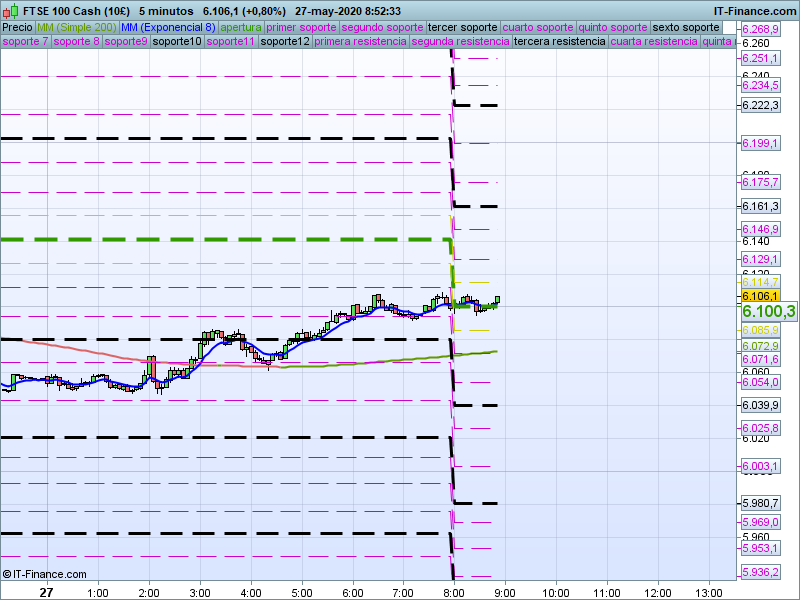Viewport: 800px width, 600px height.
Task: Click the 'cuarta resistencia' legend label
Action: tap(653, 42)
